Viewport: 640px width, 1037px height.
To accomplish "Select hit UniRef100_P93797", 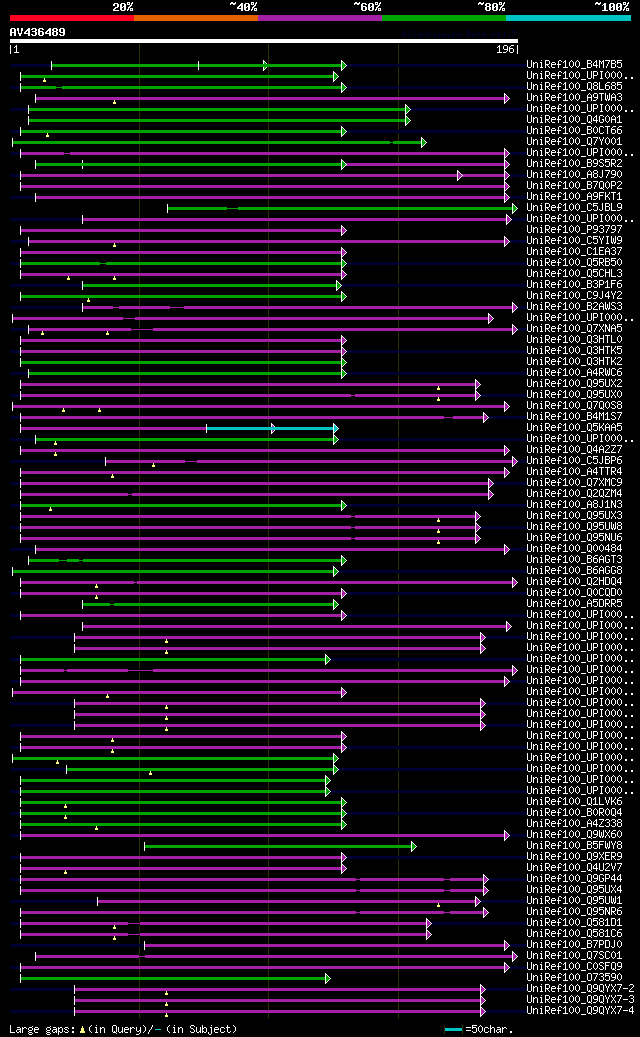I will [x=574, y=229].
